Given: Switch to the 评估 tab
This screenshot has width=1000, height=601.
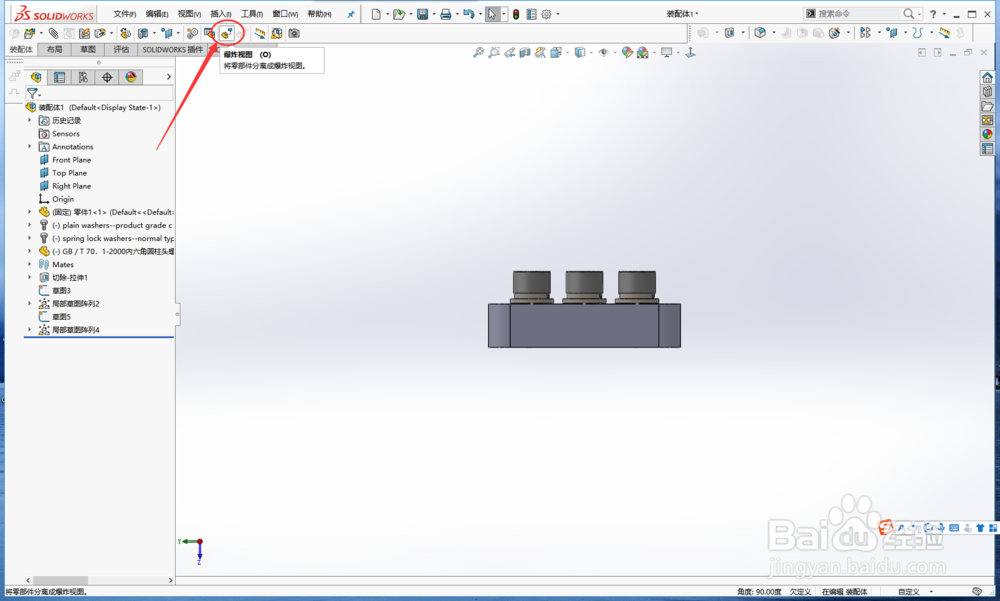Looking at the screenshot, I should click(121, 49).
